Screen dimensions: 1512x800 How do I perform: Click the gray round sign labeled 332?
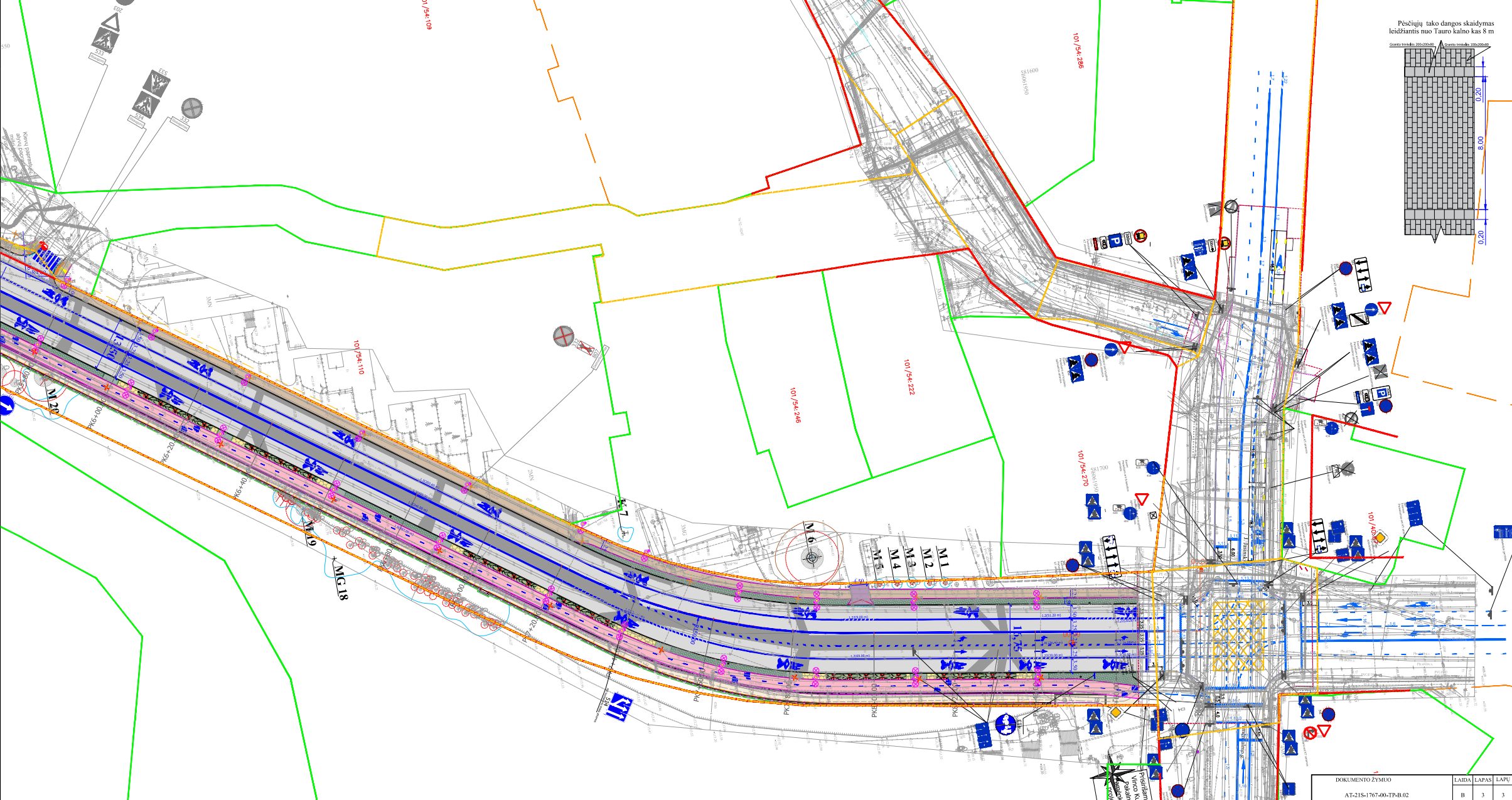[192, 108]
